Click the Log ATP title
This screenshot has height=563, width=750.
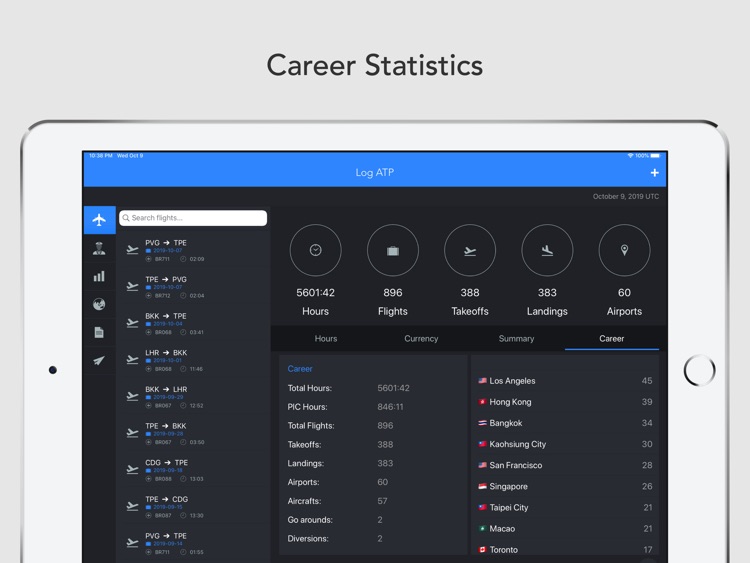(375, 173)
